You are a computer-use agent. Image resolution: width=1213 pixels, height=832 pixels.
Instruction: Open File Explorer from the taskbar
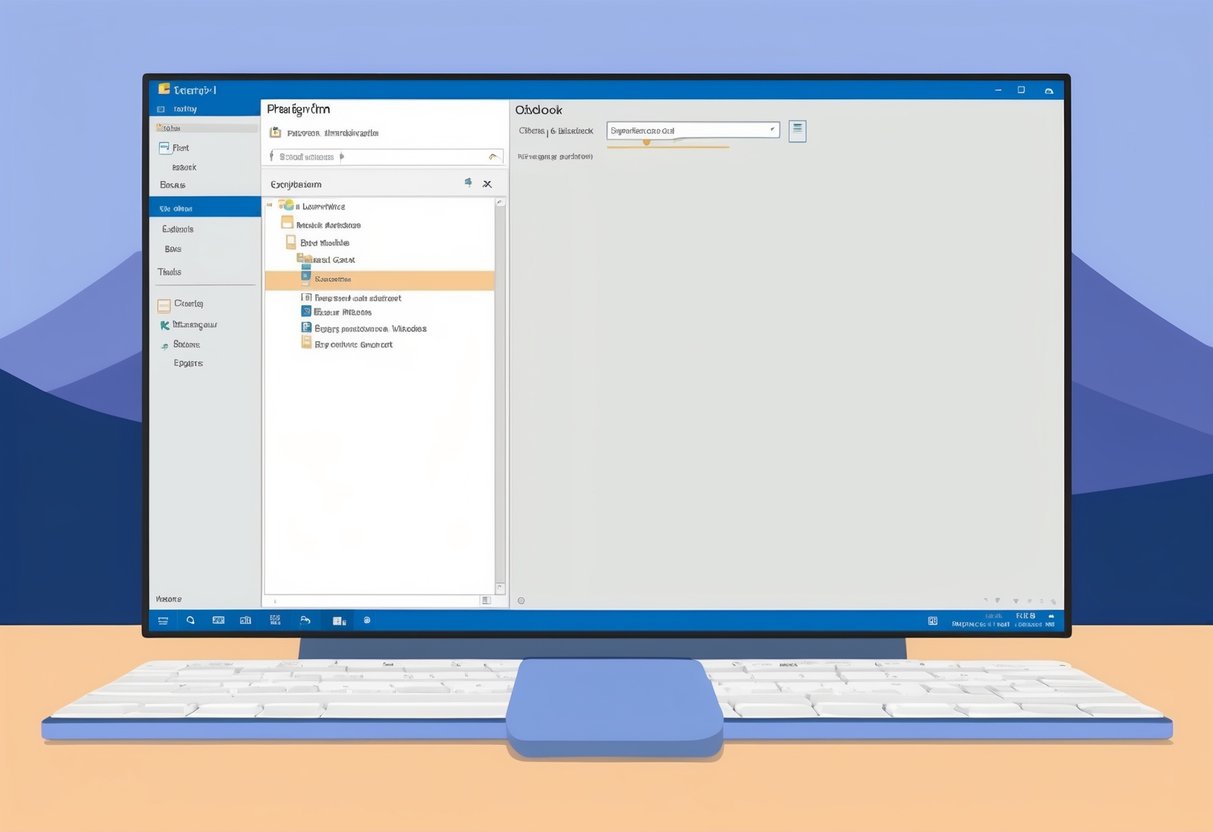(245, 620)
